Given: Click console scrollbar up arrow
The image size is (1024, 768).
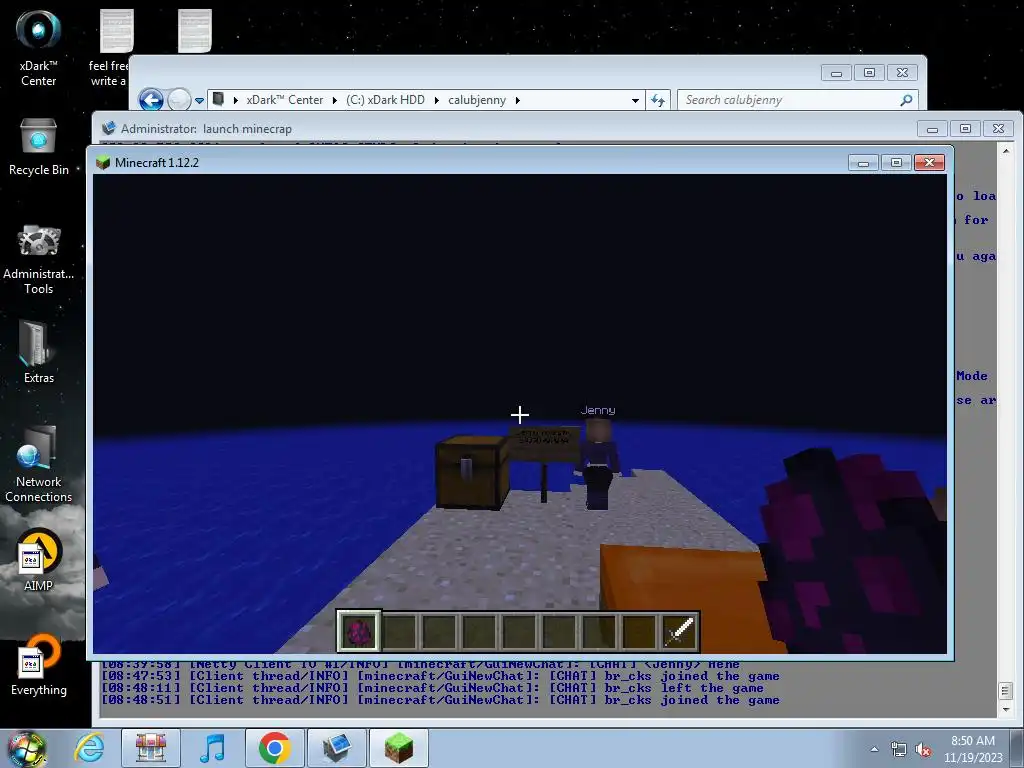Looking at the screenshot, I should click(1006, 150).
